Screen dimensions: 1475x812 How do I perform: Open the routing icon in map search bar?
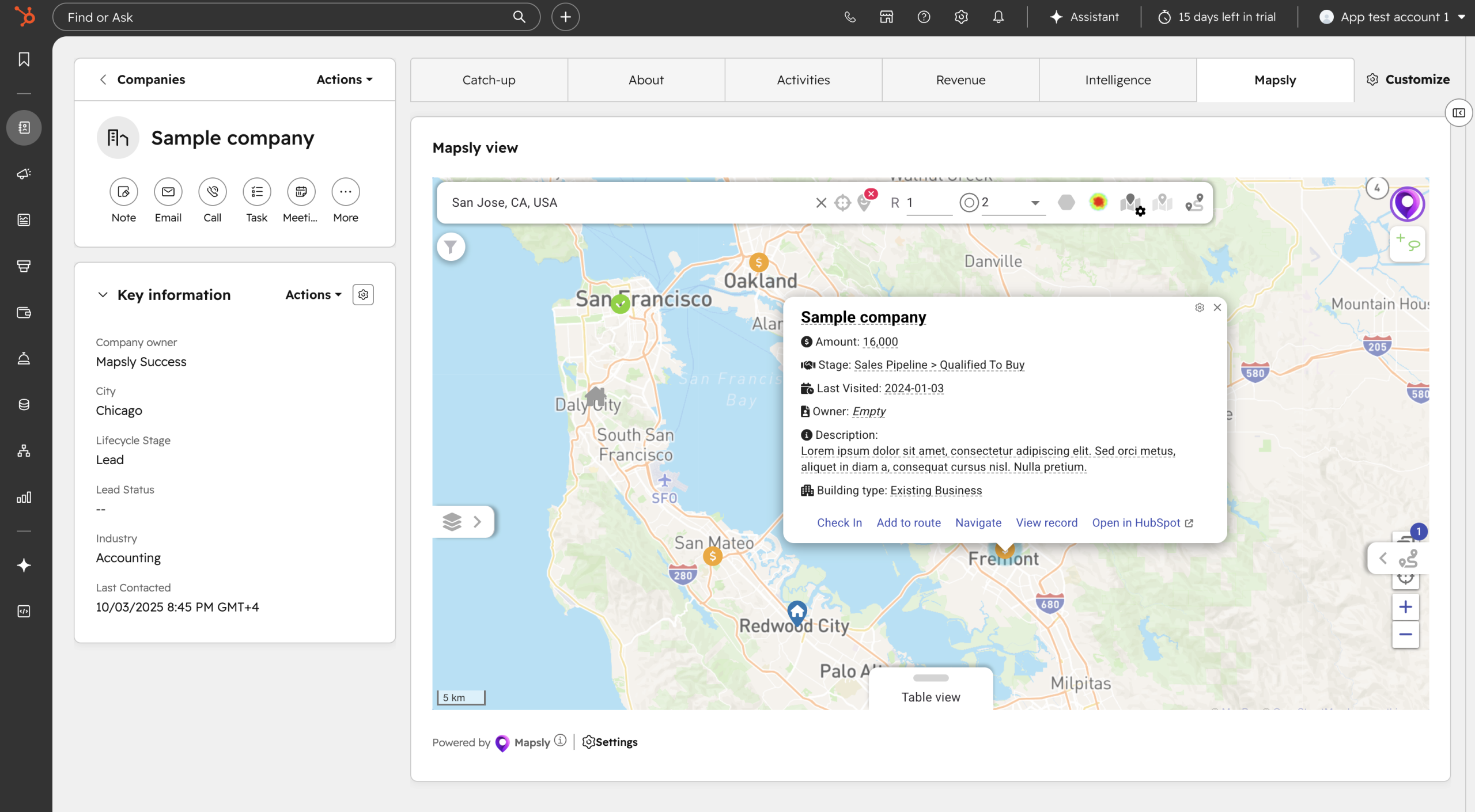pos(1194,202)
